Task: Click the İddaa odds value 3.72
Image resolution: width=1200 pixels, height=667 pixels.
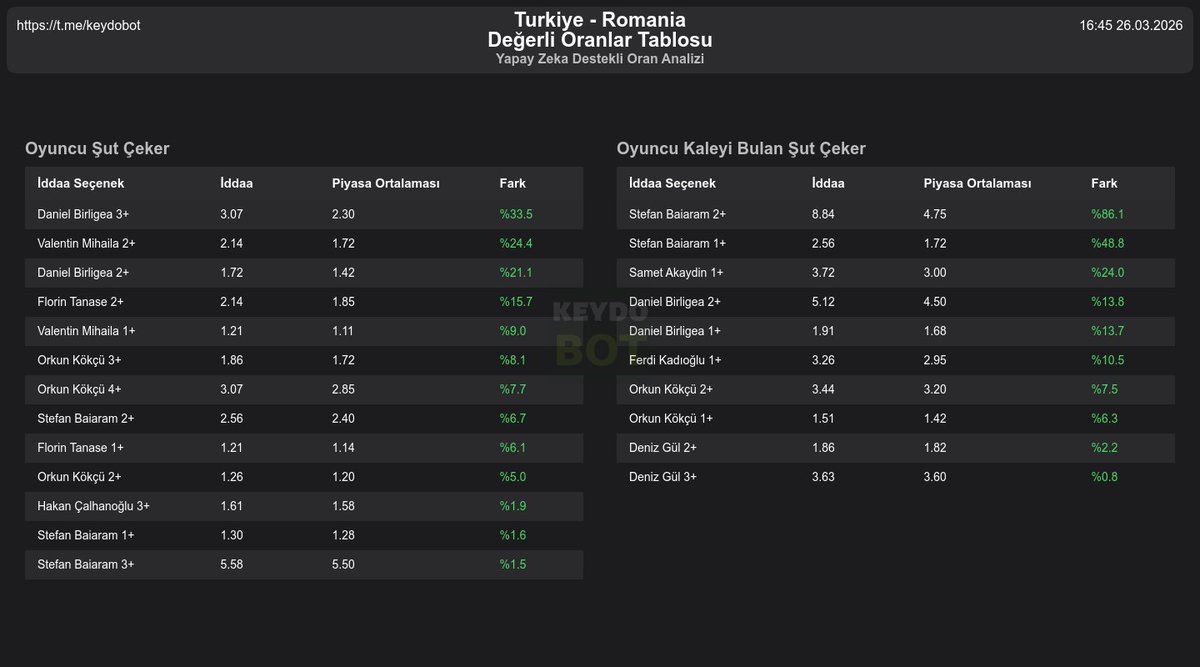Action: point(824,272)
